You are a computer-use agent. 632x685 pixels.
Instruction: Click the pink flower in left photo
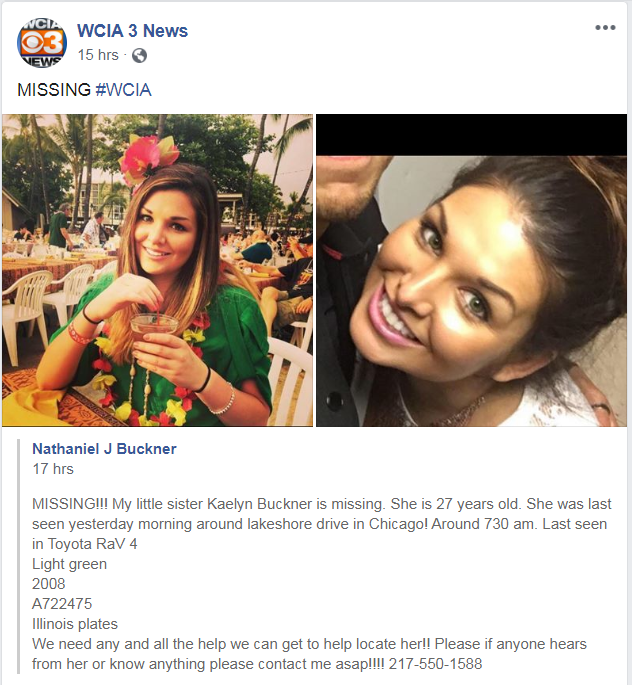point(149,158)
